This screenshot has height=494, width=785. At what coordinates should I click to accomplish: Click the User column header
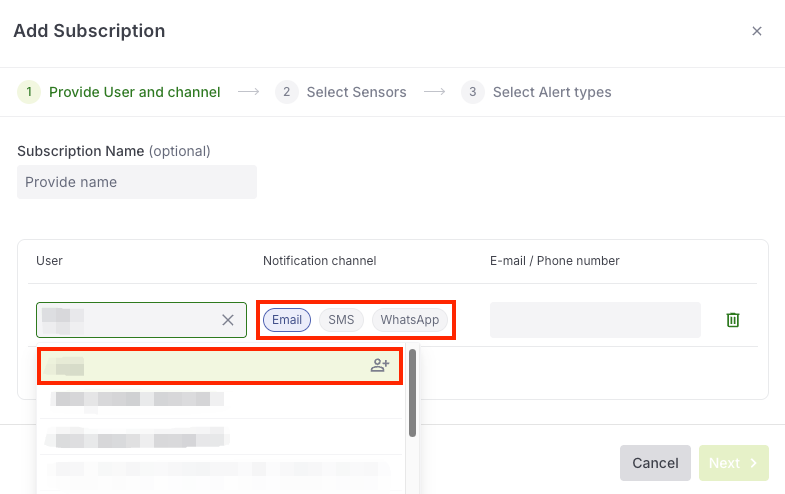[49, 261]
